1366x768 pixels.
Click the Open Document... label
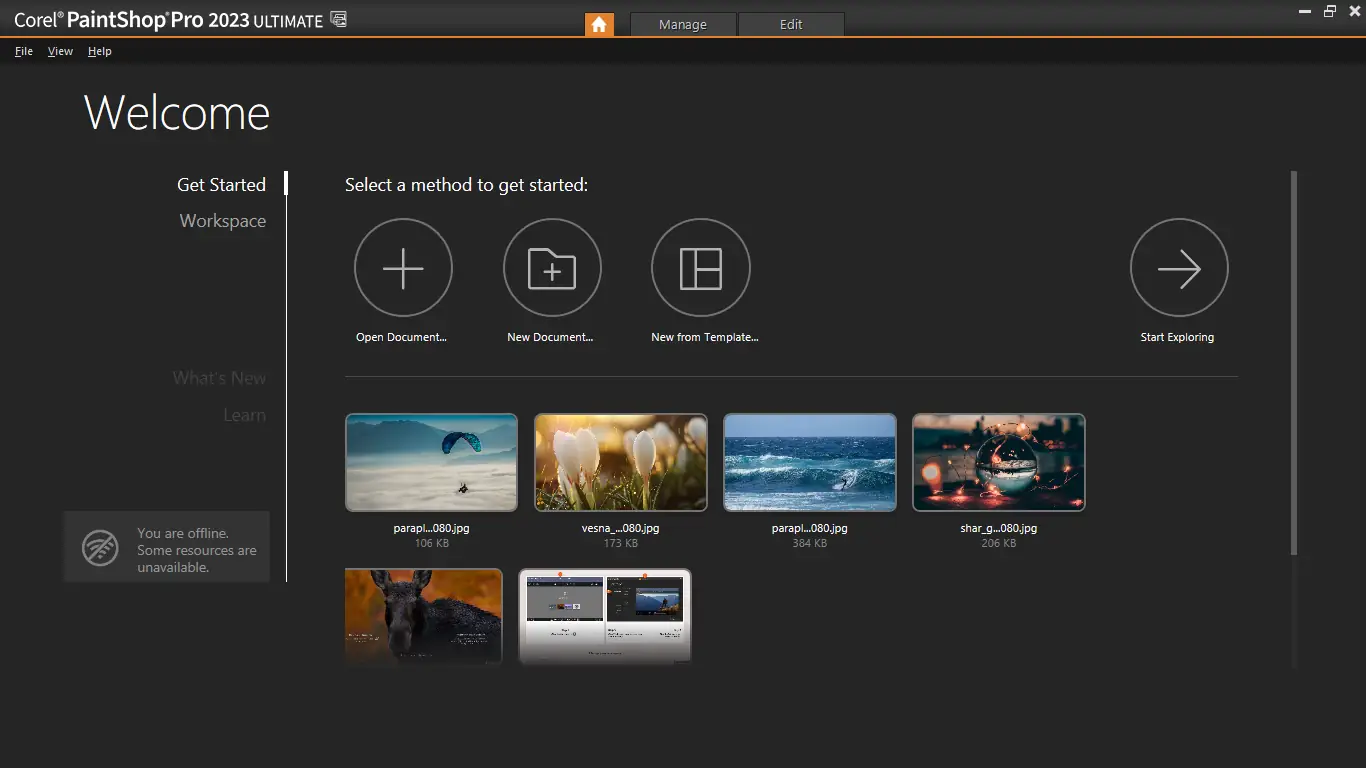point(401,337)
